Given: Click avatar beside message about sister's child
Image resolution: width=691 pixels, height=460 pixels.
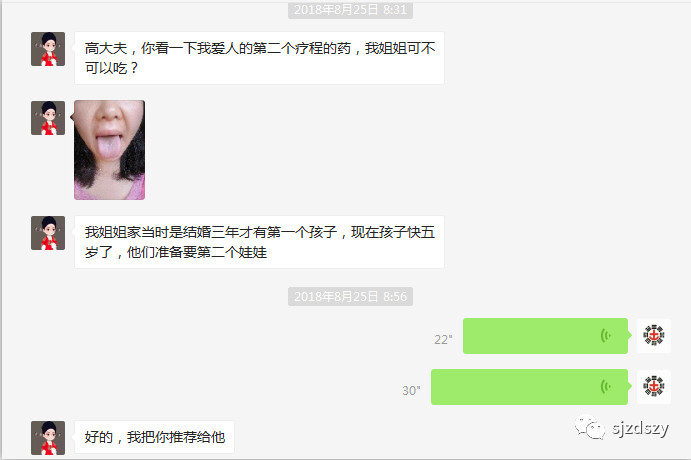Looking at the screenshot, I should [48, 233].
